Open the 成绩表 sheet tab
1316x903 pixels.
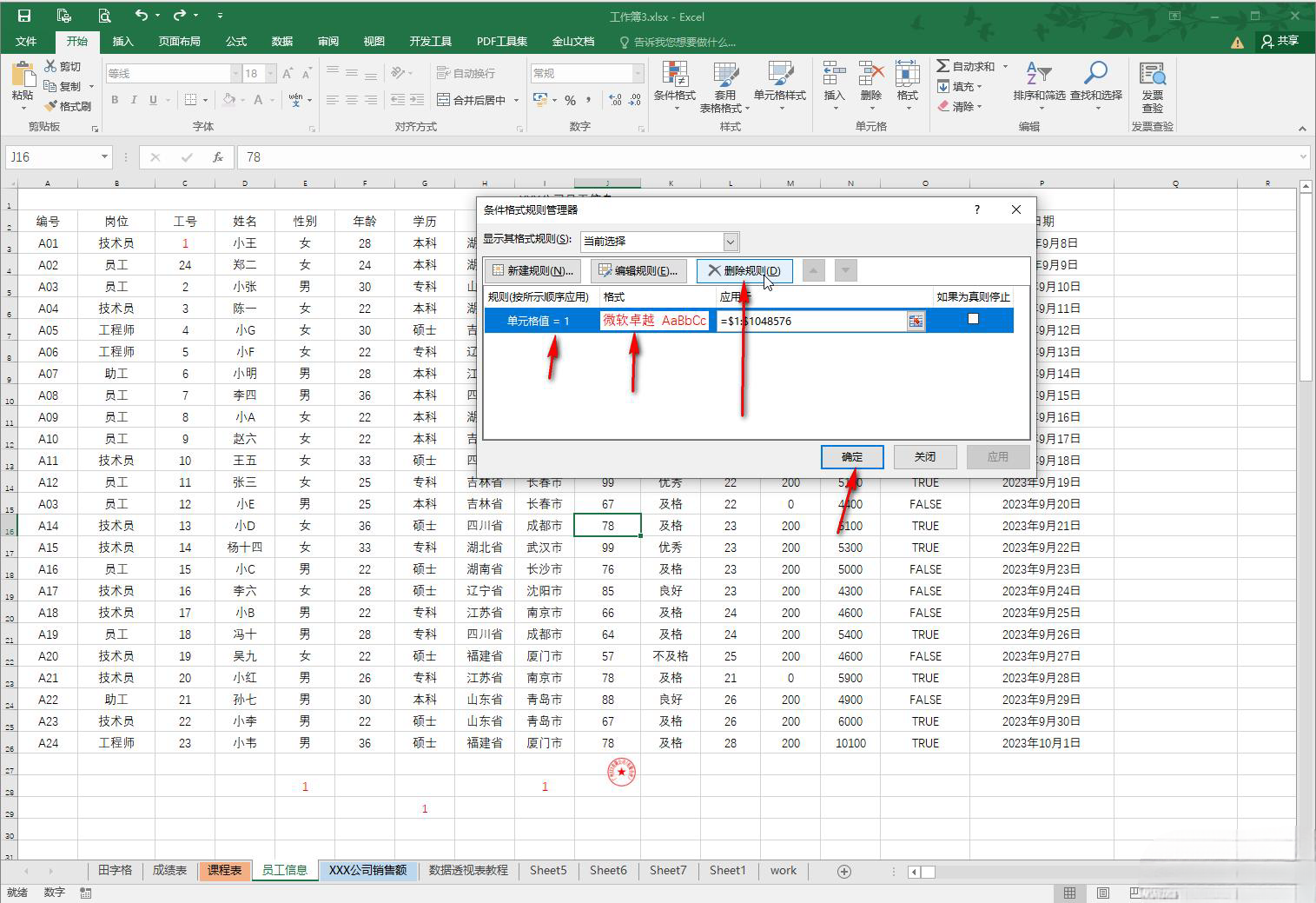(169, 870)
